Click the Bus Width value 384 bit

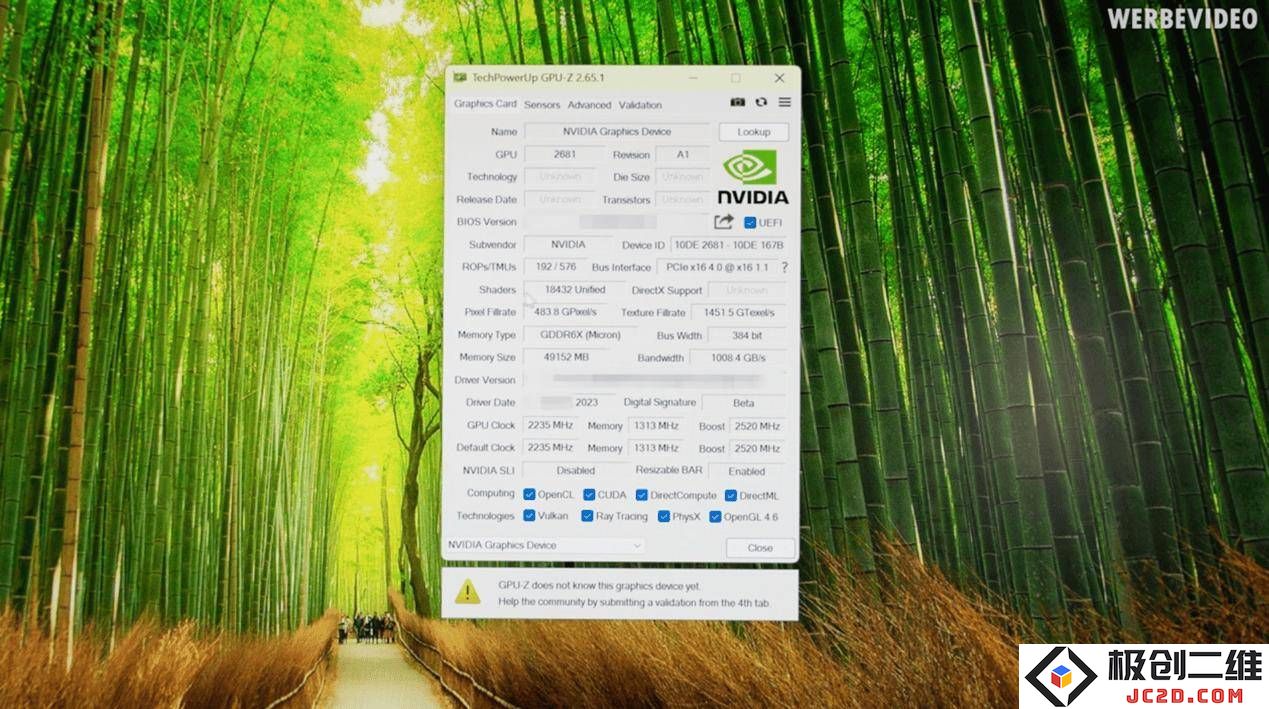coord(747,336)
